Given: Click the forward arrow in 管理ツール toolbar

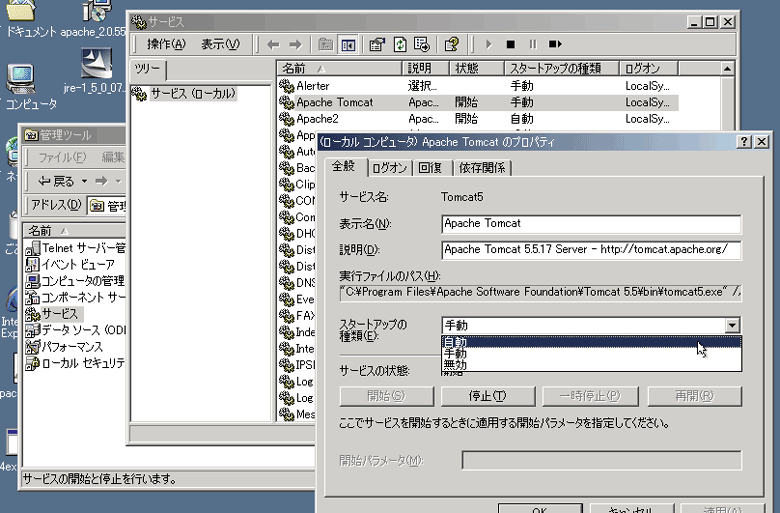Looking at the screenshot, I should click(x=101, y=181).
